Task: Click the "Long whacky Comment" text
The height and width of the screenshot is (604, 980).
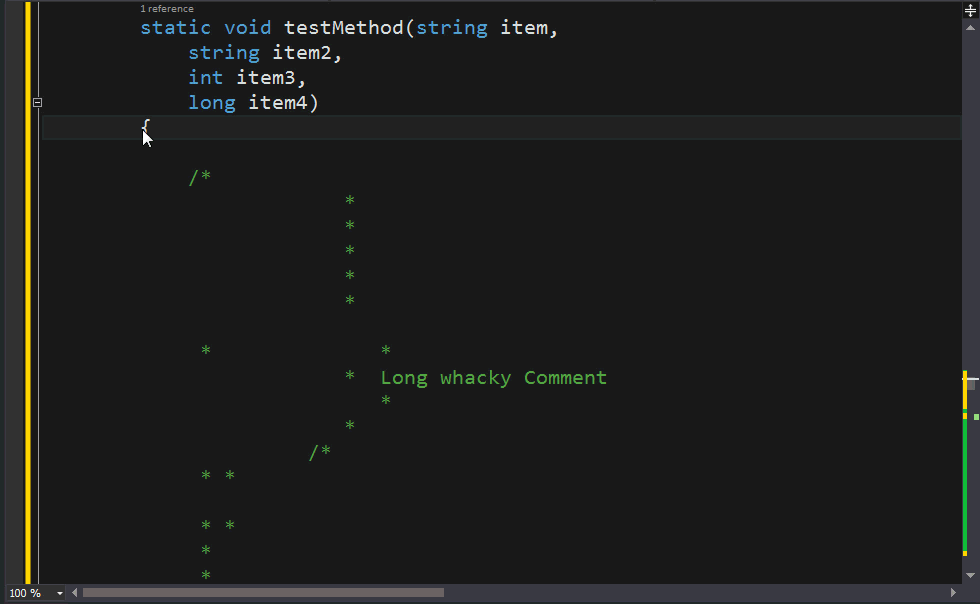Action: coord(494,378)
